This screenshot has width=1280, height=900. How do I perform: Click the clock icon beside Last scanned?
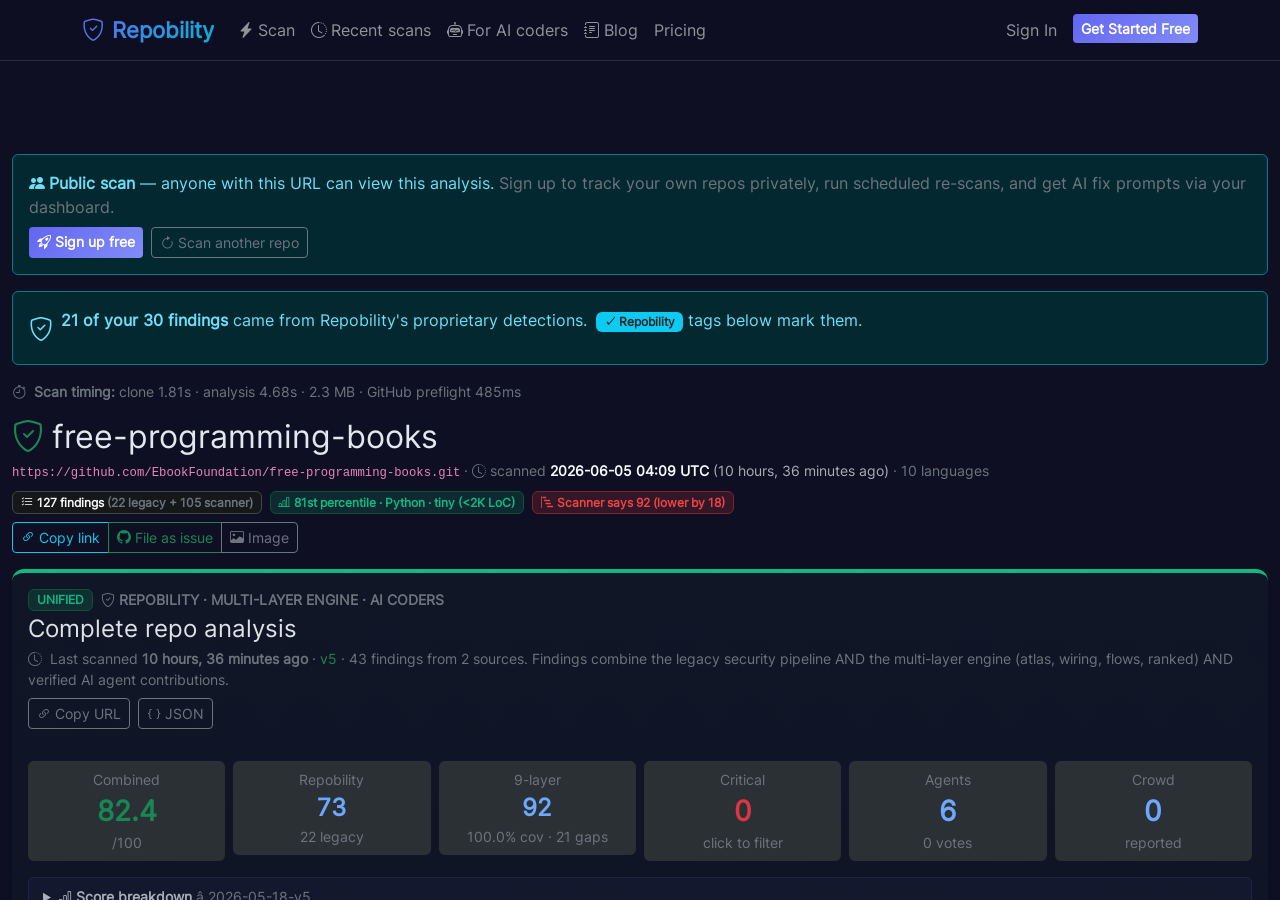(x=35, y=659)
